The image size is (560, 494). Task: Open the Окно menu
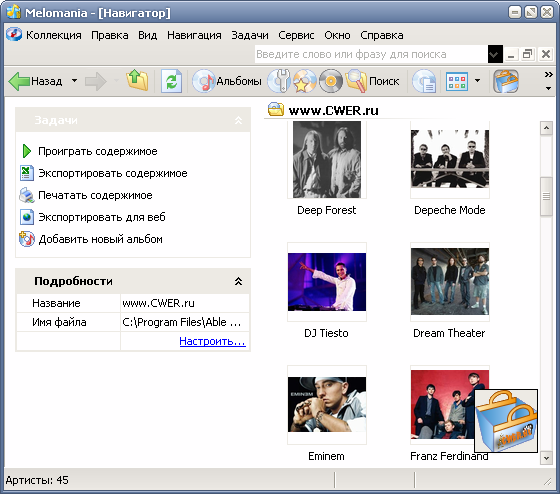tap(337, 35)
